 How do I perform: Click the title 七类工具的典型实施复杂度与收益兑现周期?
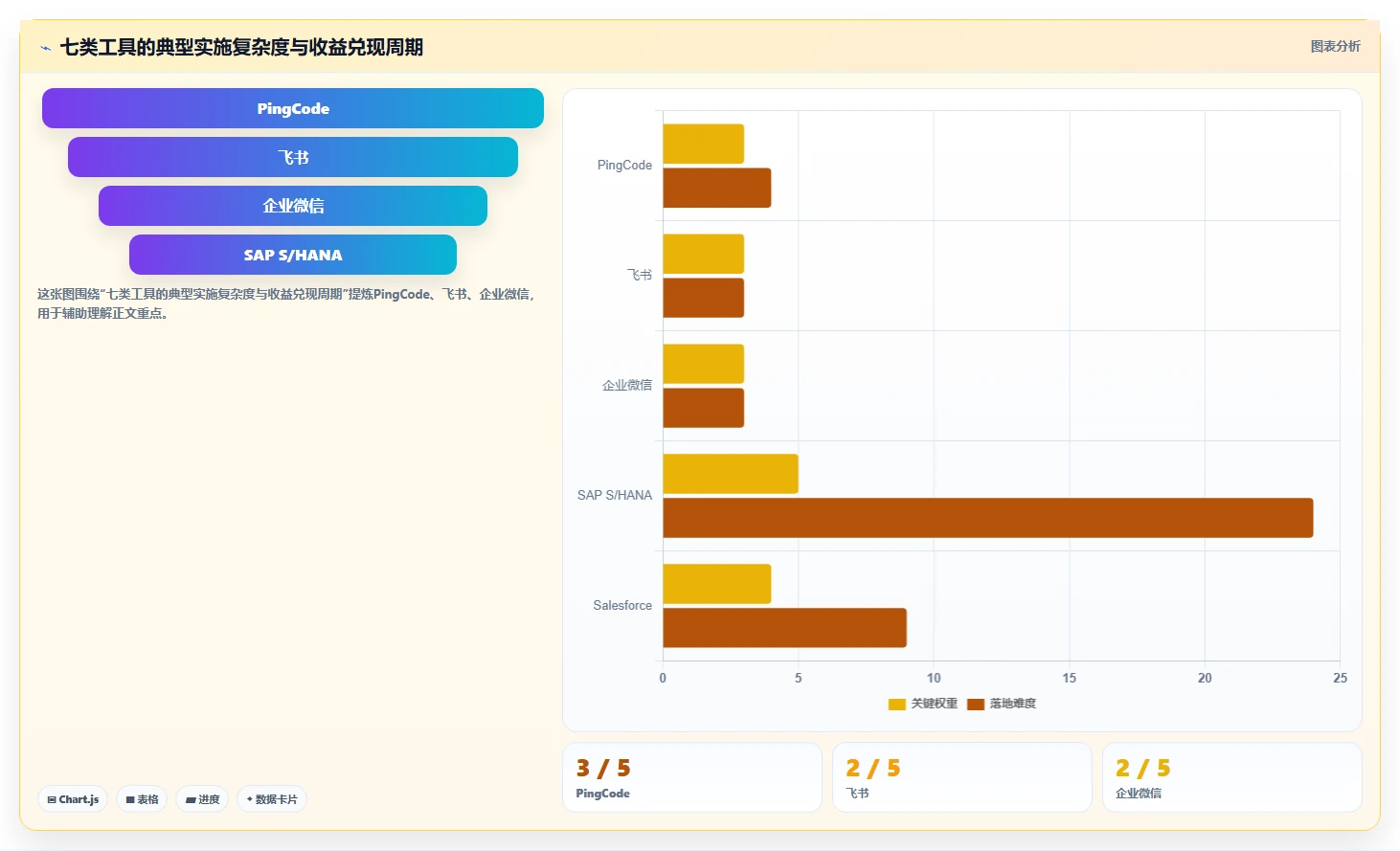click(241, 48)
